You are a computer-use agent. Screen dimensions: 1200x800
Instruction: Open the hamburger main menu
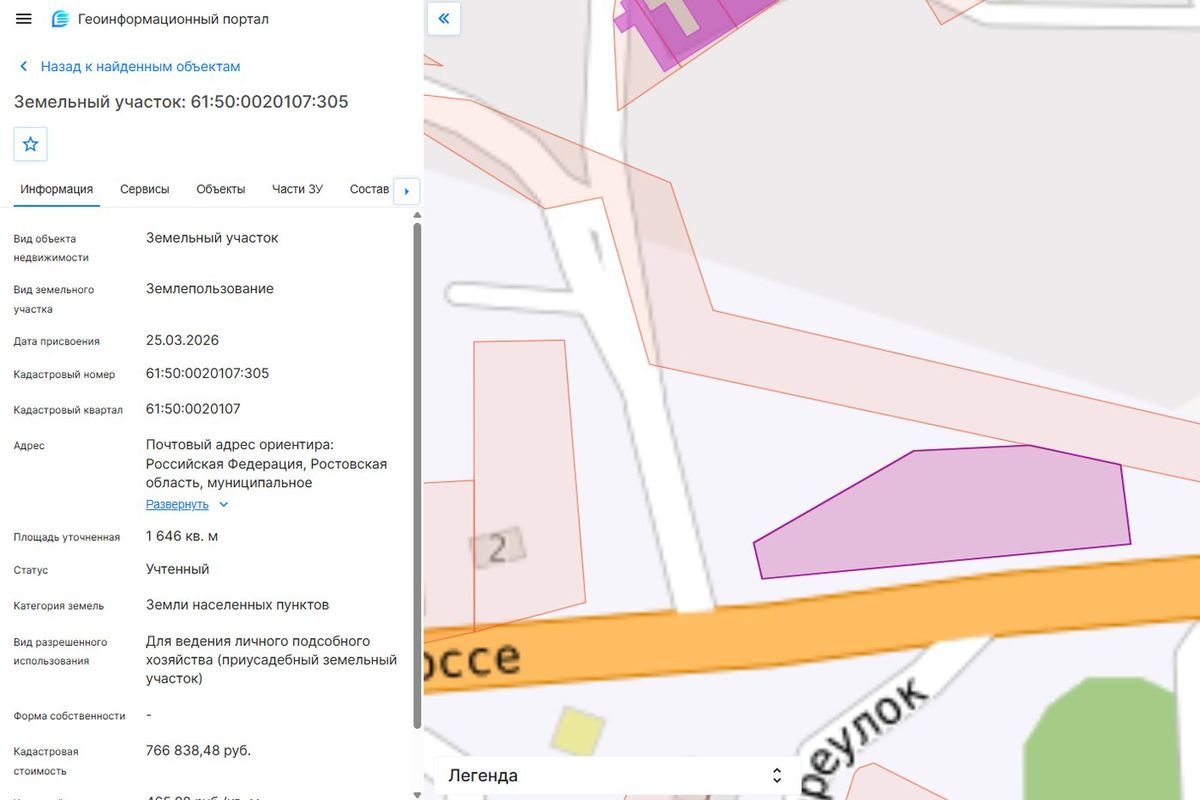coord(24,19)
